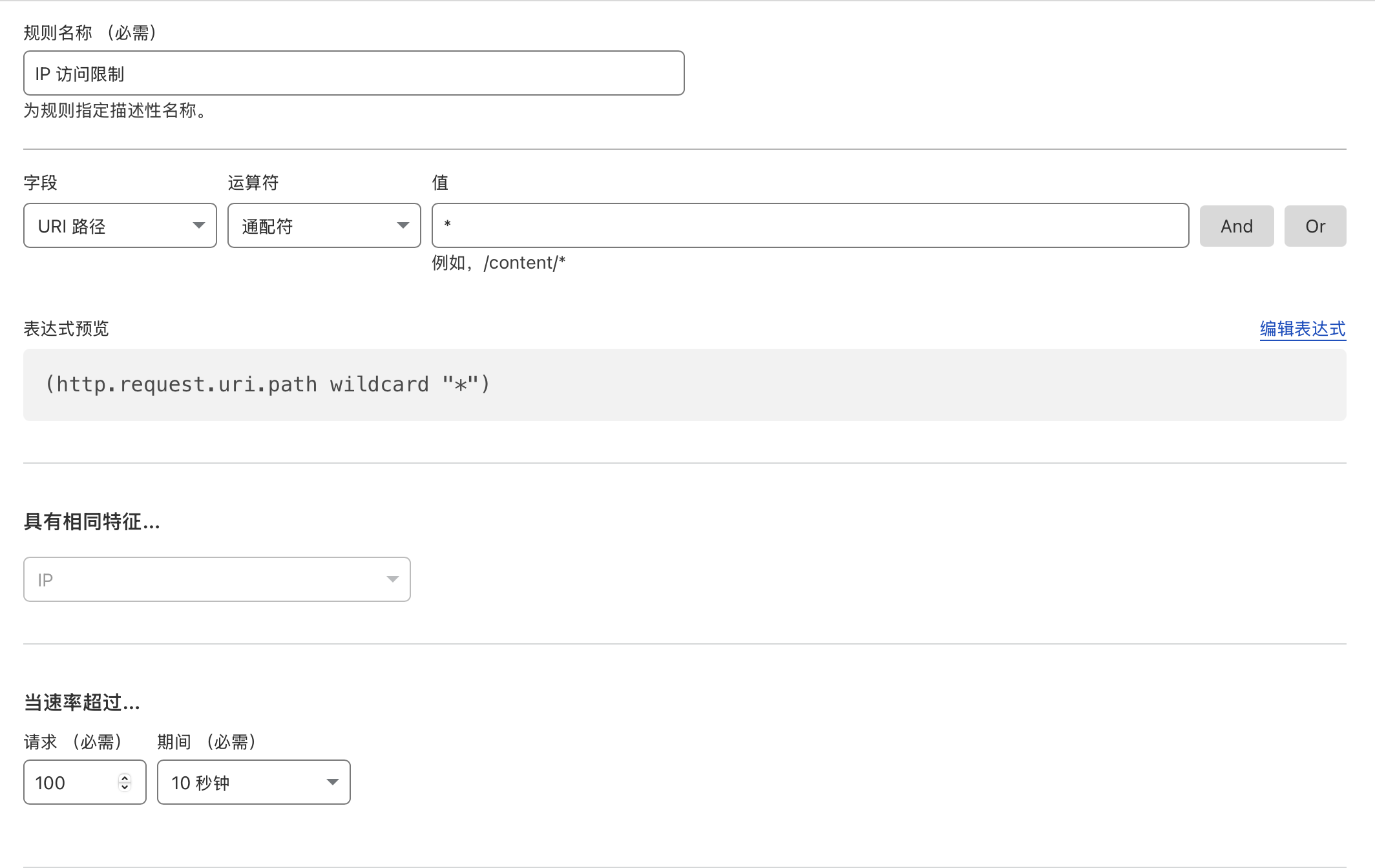Click the arrow icon in 10 秒钟 selector
Image resolution: width=1375 pixels, height=868 pixels.
pos(333,782)
